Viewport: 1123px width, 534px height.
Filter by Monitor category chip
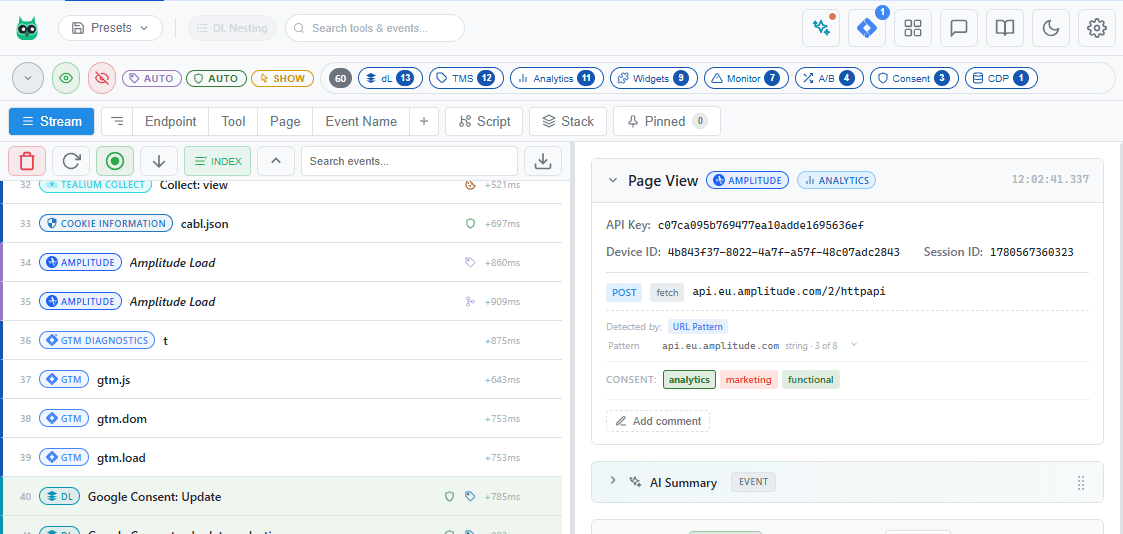746,78
